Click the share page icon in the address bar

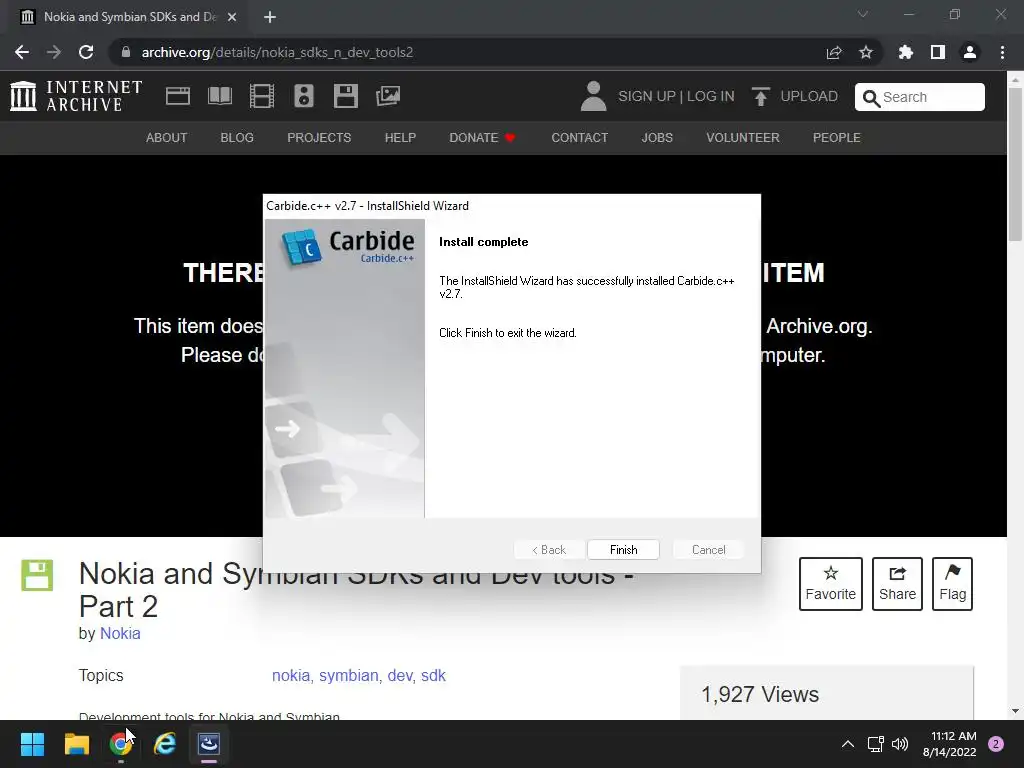pyautogui.click(x=834, y=52)
